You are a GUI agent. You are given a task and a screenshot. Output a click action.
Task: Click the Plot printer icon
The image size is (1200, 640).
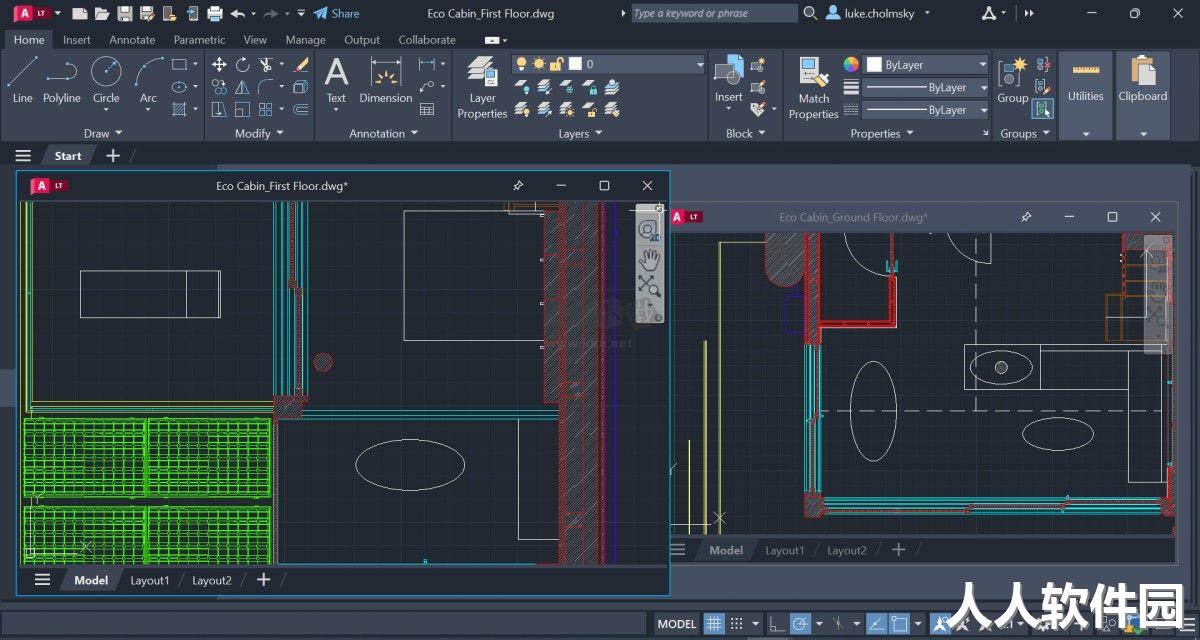[214, 13]
